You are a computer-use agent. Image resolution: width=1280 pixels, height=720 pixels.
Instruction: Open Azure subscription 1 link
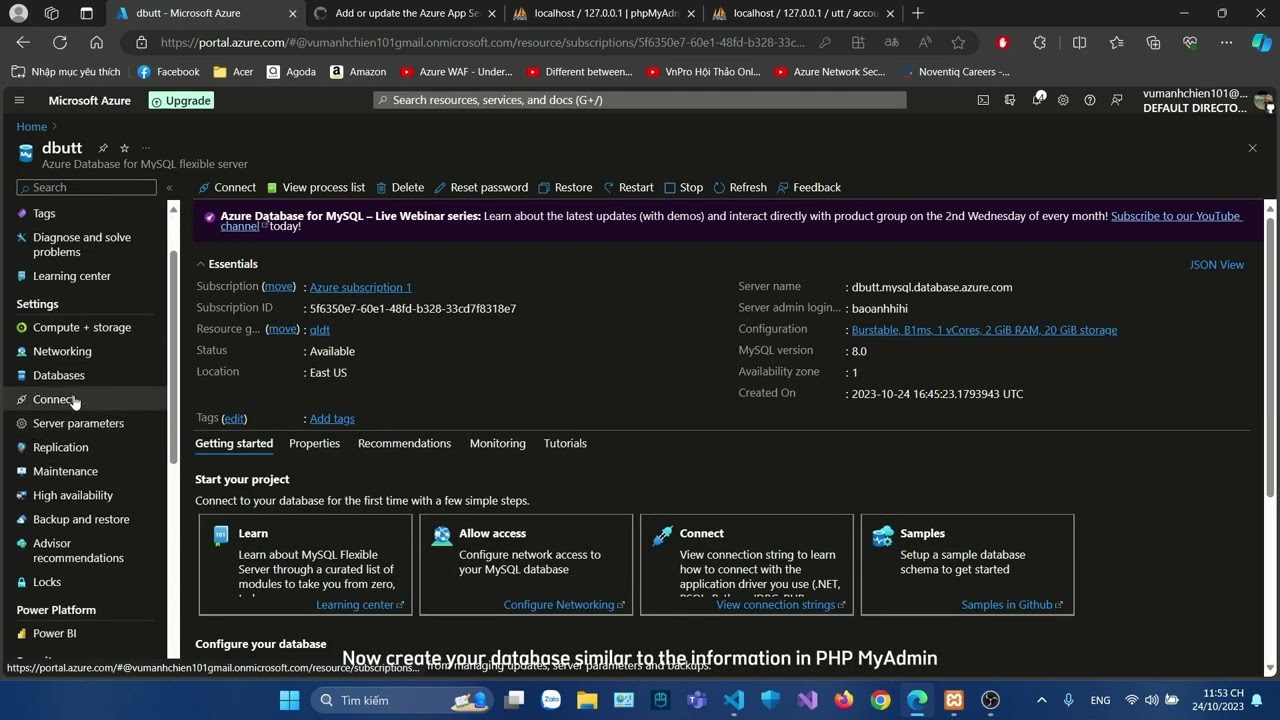(360, 287)
